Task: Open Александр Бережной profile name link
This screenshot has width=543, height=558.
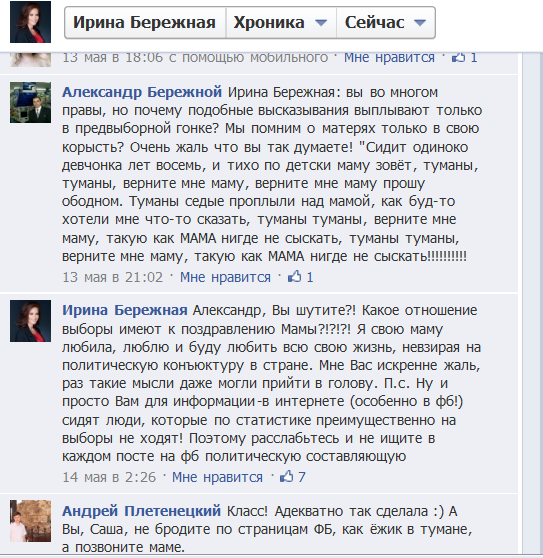Action: [x=142, y=92]
